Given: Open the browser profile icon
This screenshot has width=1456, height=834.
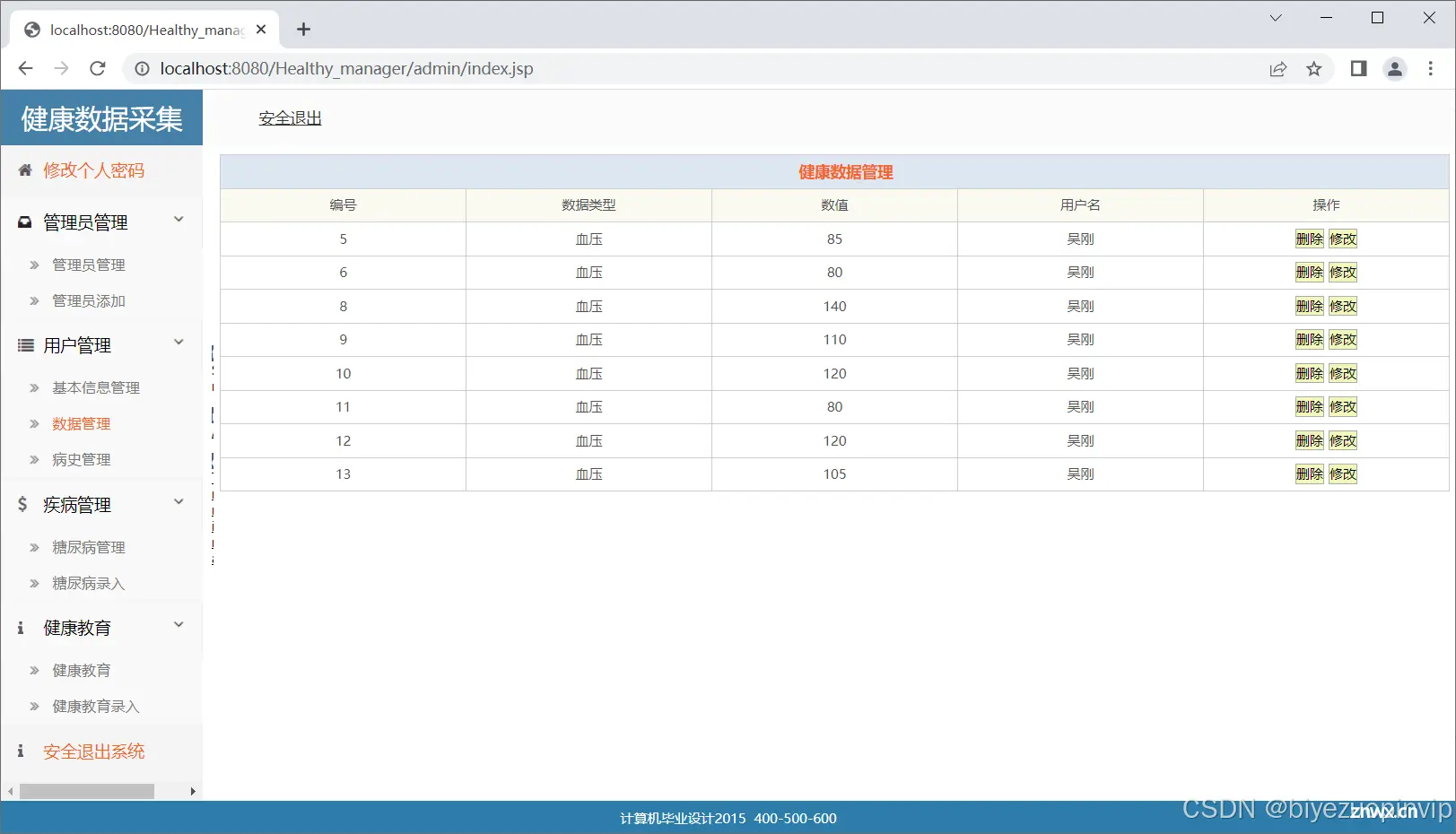Looking at the screenshot, I should pyautogui.click(x=1394, y=68).
